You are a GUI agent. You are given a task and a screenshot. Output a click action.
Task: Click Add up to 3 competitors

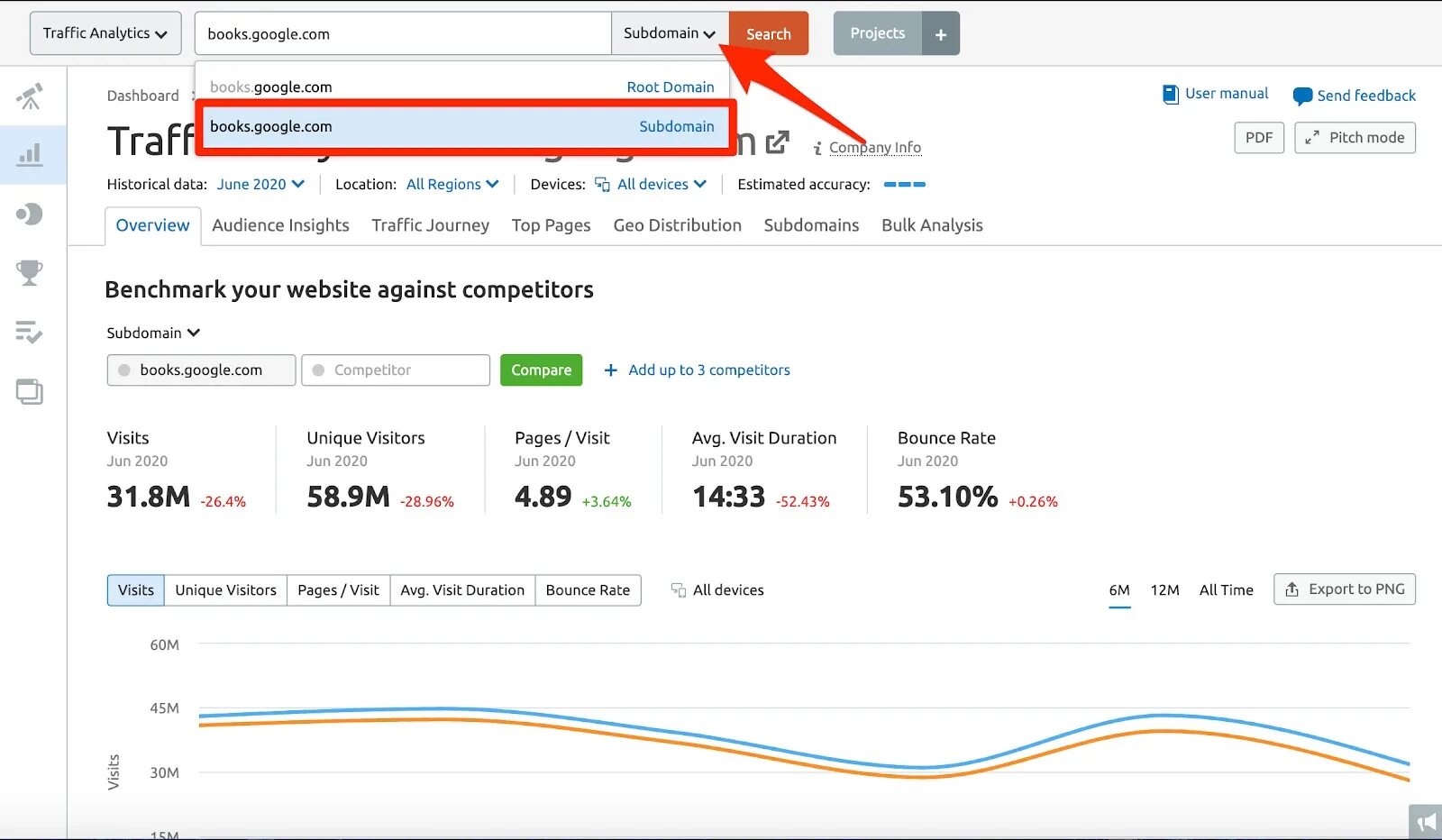point(697,370)
